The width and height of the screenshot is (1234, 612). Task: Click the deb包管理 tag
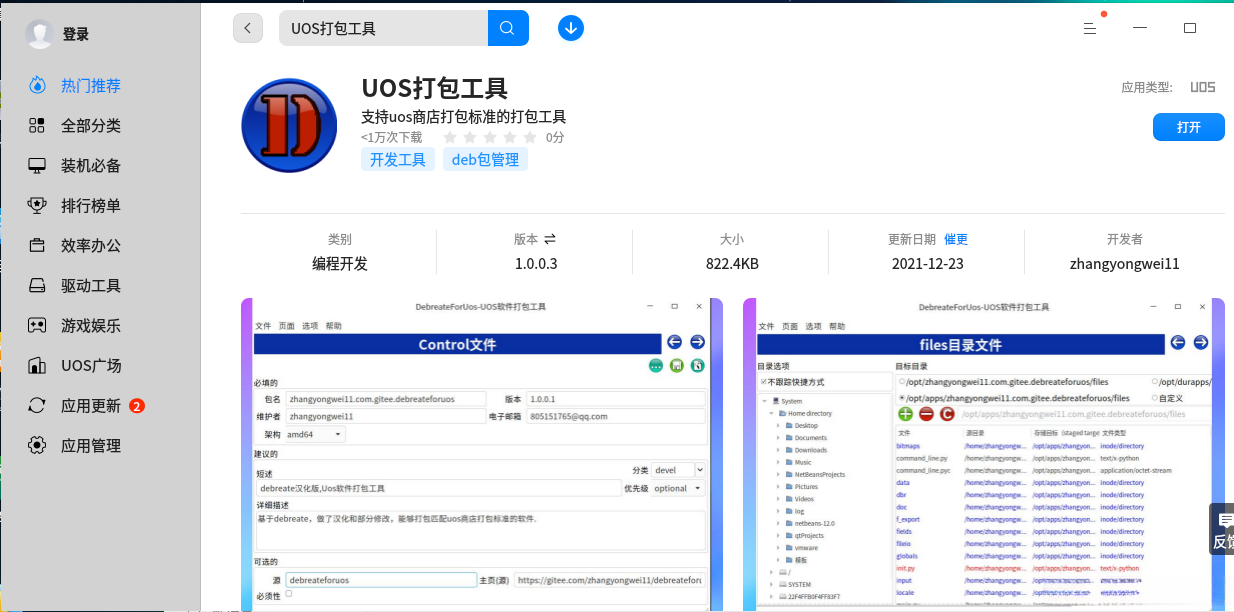pyautogui.click(x=485, y=159)
